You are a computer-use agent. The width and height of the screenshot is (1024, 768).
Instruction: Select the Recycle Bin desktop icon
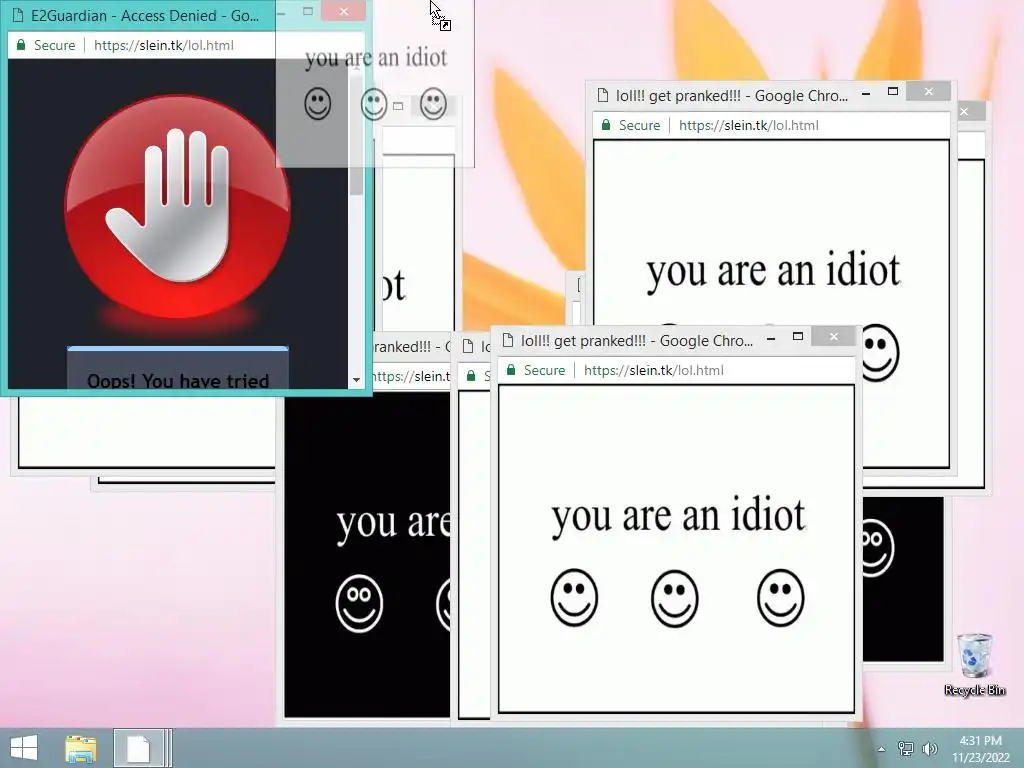point(974,664)
